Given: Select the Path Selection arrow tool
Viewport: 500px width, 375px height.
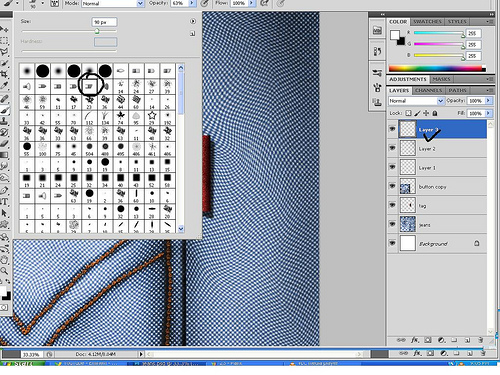Looking at the screenshot, I should coord(4,213).
